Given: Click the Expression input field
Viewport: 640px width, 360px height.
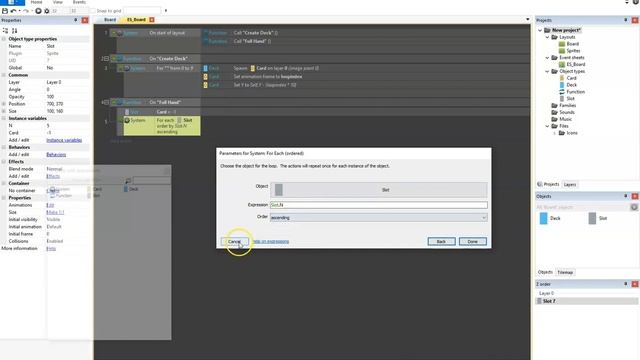Looking at the screenshot, I should 378,205.
